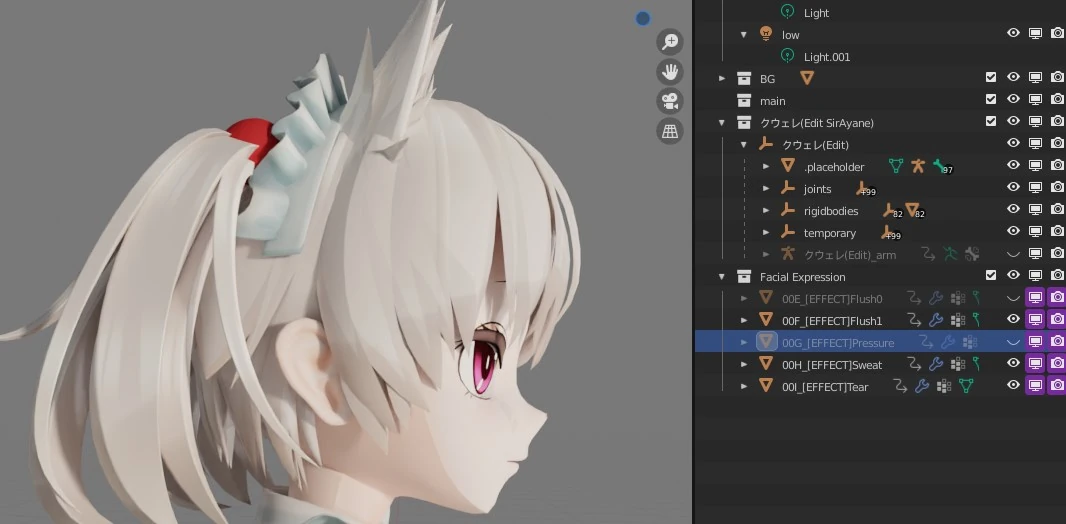Expand the rigidbodies object
1066x524 pixels.
pyautogui.click(x=766, y=211)
